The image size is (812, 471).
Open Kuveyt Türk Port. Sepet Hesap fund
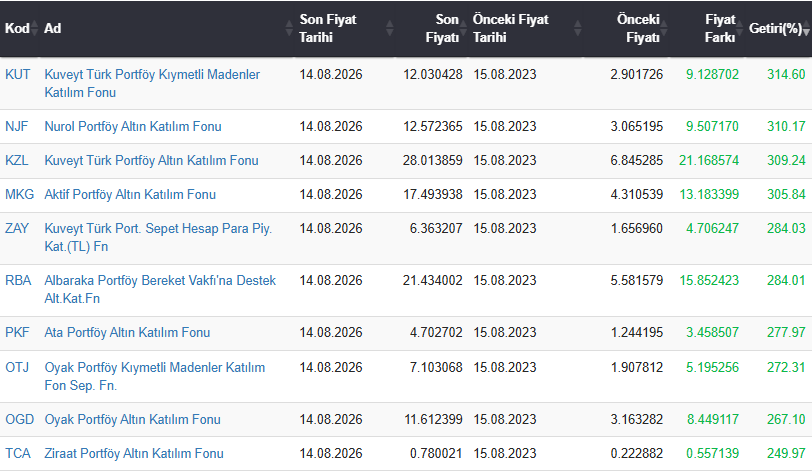tap(158, 237)
